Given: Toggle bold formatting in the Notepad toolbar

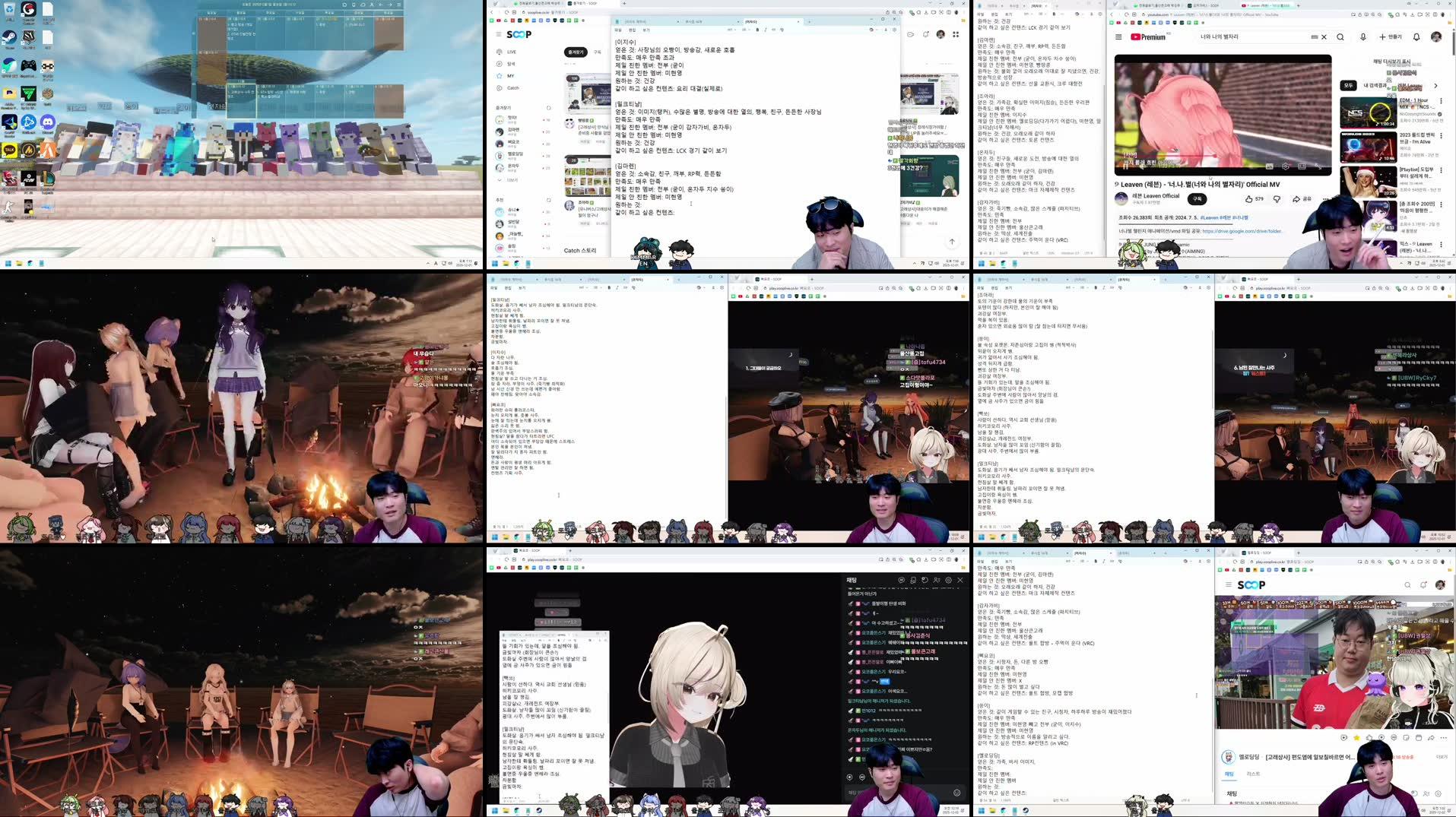Looking at the screenshot, I should [x=757, y=30].
